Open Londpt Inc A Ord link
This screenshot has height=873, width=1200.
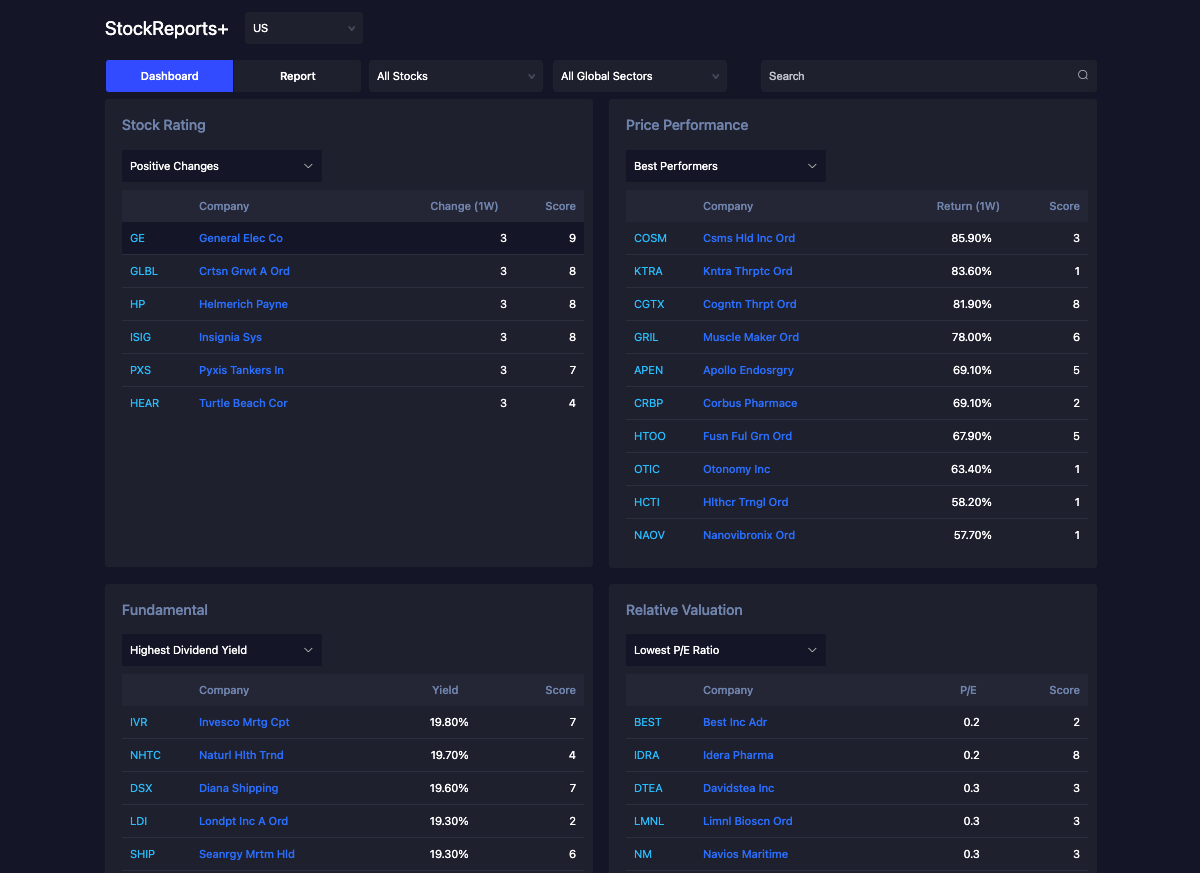click(243, 821)
